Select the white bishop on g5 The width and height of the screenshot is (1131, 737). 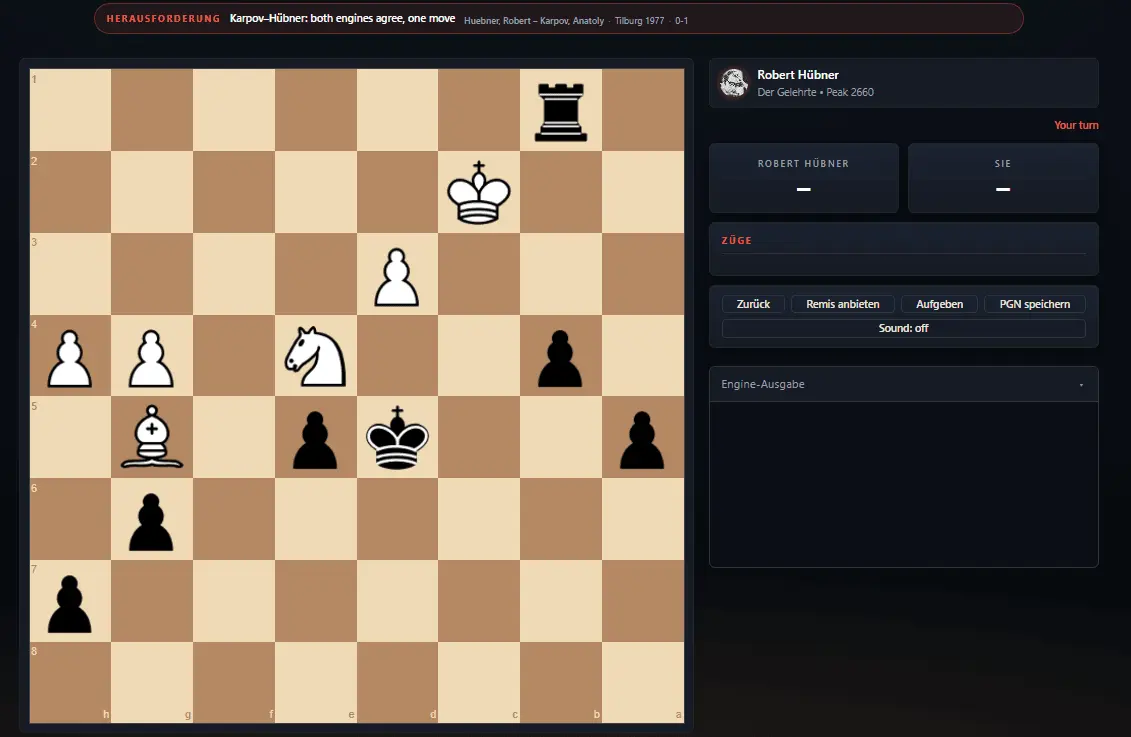tap(151, 437)
